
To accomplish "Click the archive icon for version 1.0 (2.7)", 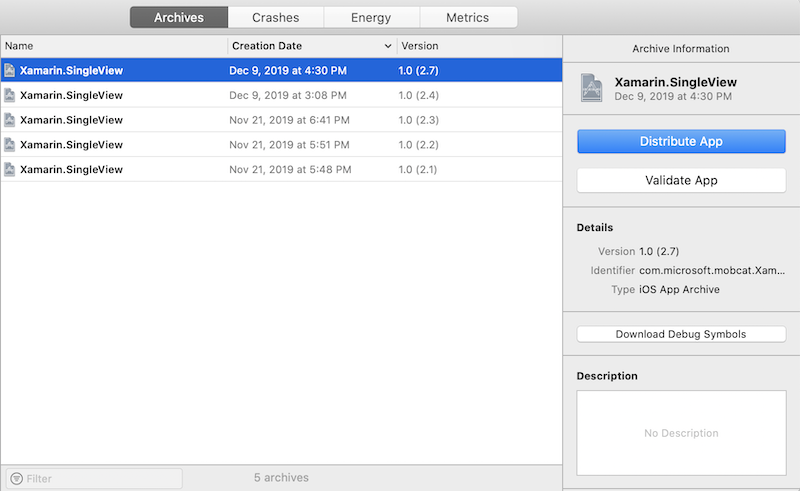I will tap(10, 70).
